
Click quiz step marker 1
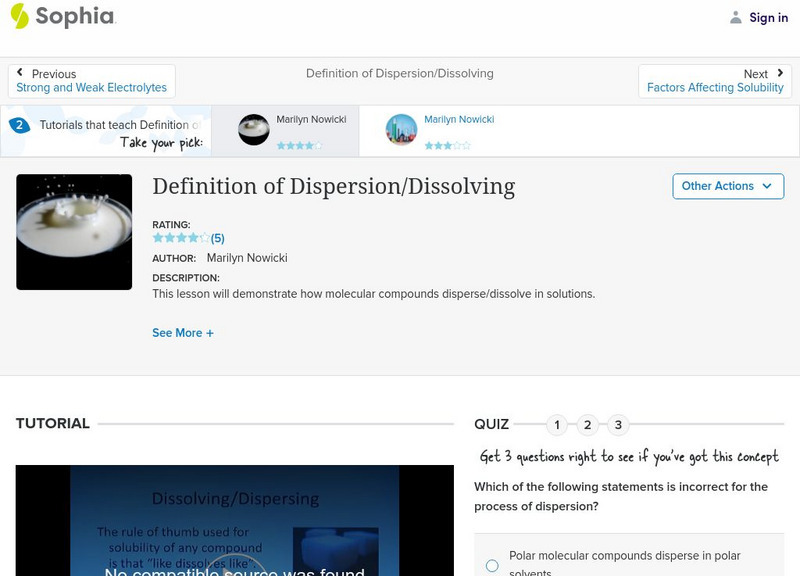[x=557, y=424]
